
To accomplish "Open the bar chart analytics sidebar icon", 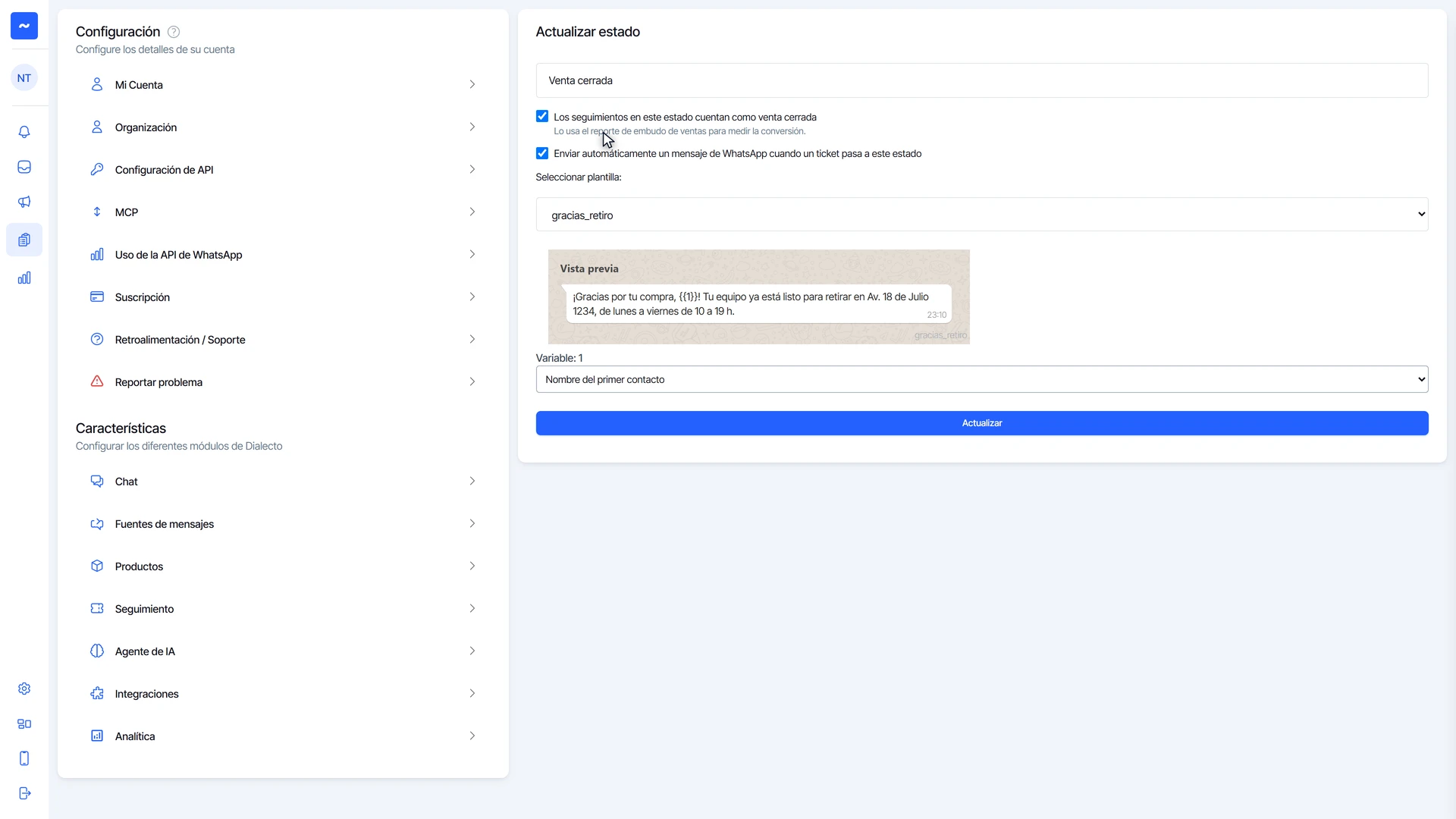I will tap(24, 278).
